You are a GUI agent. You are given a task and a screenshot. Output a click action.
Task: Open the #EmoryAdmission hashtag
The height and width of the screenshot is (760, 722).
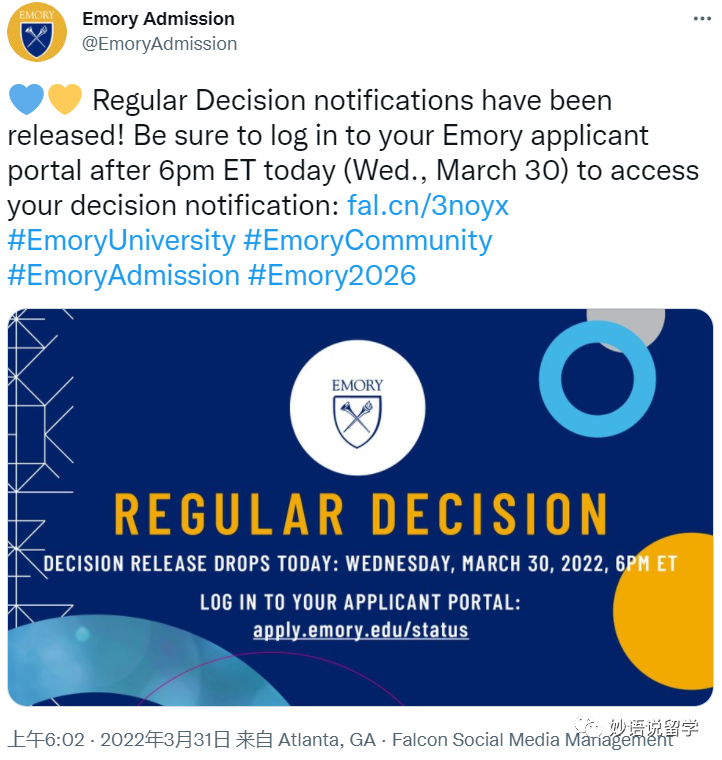pyautogui.click(x=124, y=275)
